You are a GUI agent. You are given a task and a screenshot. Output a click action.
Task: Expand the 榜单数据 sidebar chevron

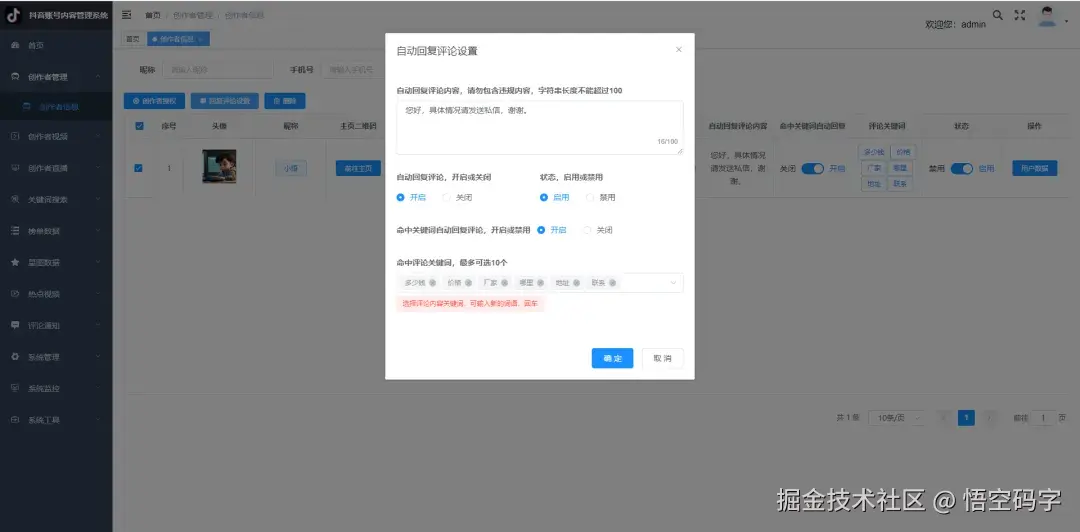click(x=98, y=231)
